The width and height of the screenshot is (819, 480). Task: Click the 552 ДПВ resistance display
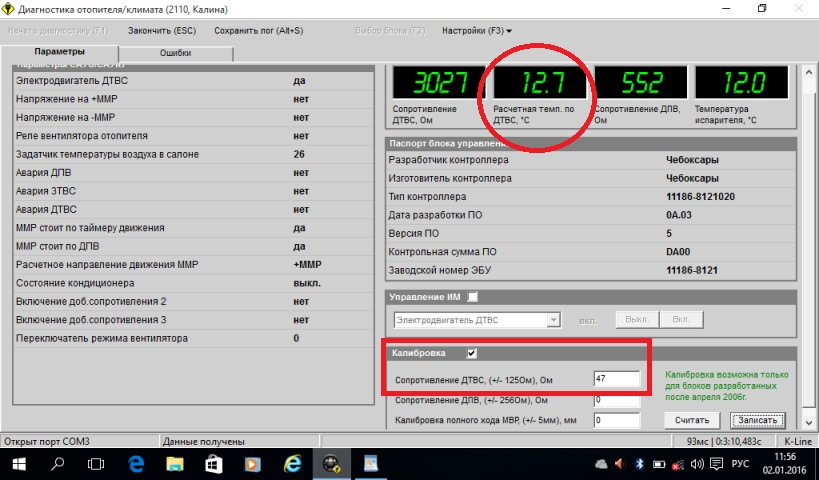point(641,83)
